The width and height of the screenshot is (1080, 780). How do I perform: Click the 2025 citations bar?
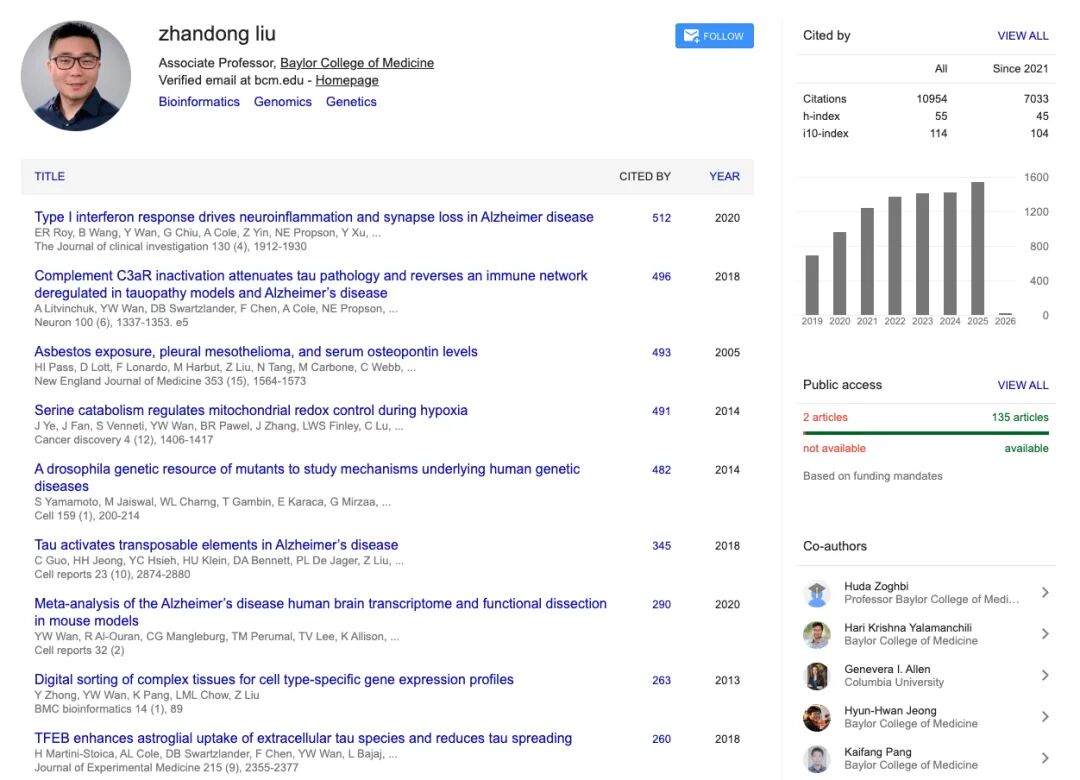pos(977,248)
